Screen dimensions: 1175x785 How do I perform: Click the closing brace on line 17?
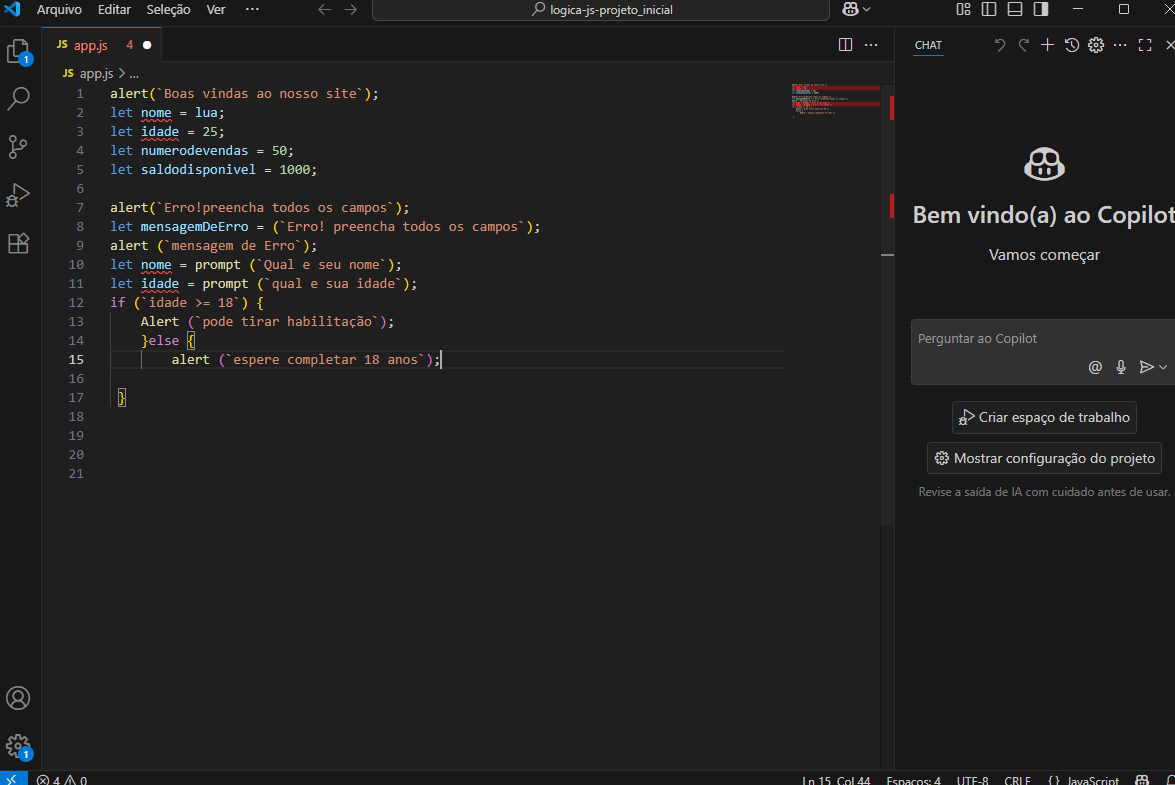(x=121, y=398)
